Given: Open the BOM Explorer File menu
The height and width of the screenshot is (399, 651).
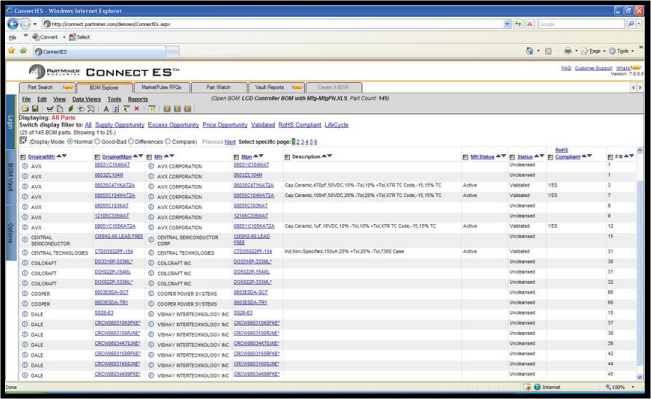Looking at the screenshot, I should coord(26,99).
